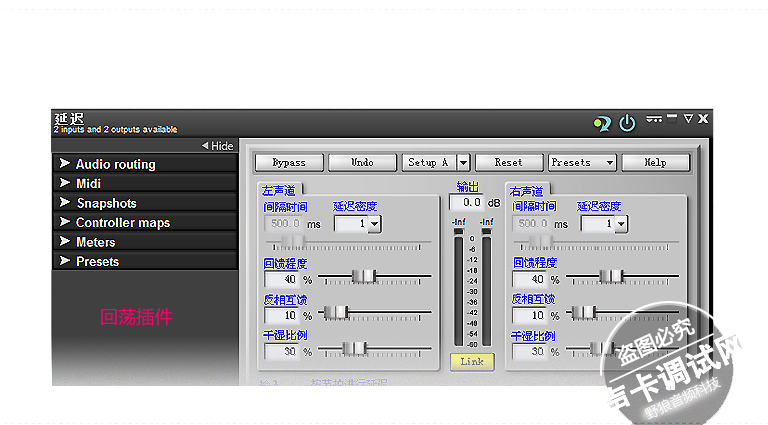This screenshot has width=768, height=425.
Task: Open the Setup A dropdown arrow
Action: 463,163
